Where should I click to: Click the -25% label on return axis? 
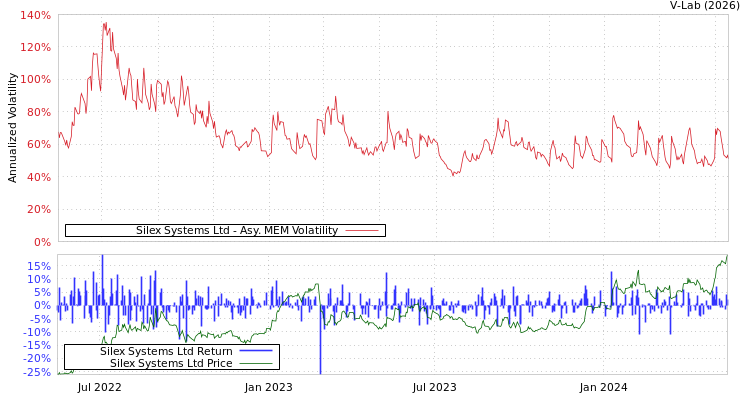pos(38,372)
